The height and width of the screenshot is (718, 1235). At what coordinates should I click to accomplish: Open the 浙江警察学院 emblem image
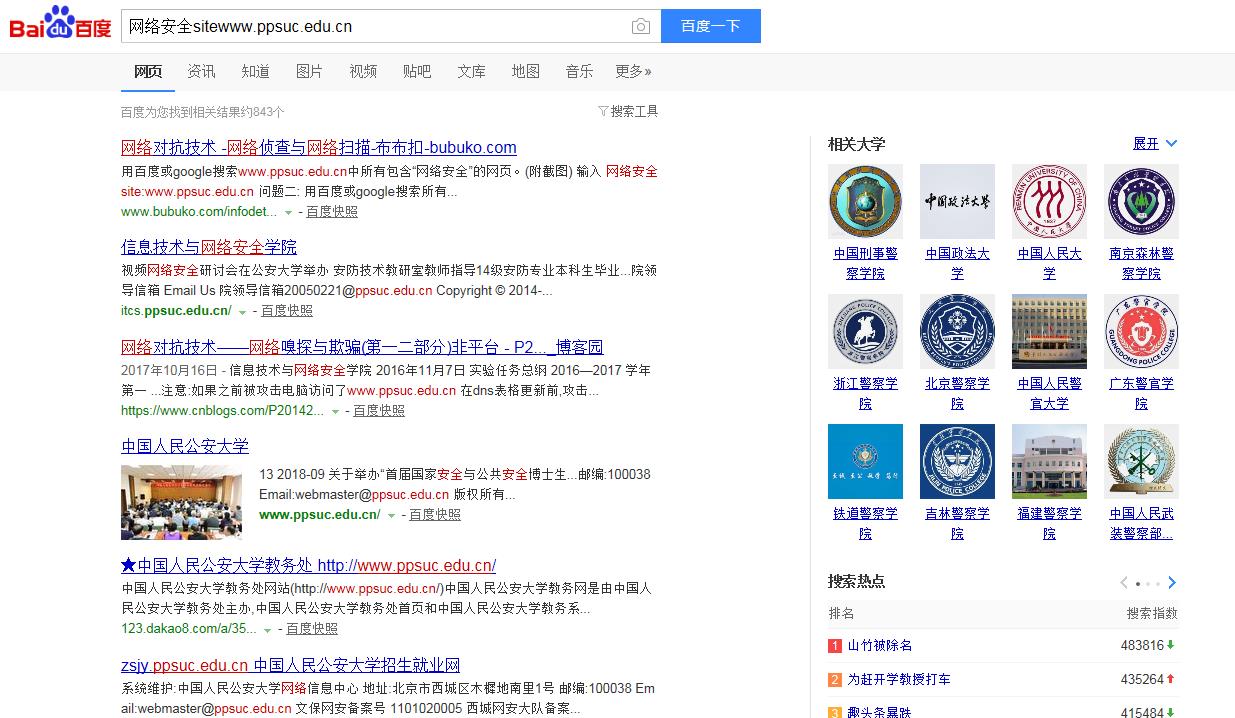865,331
